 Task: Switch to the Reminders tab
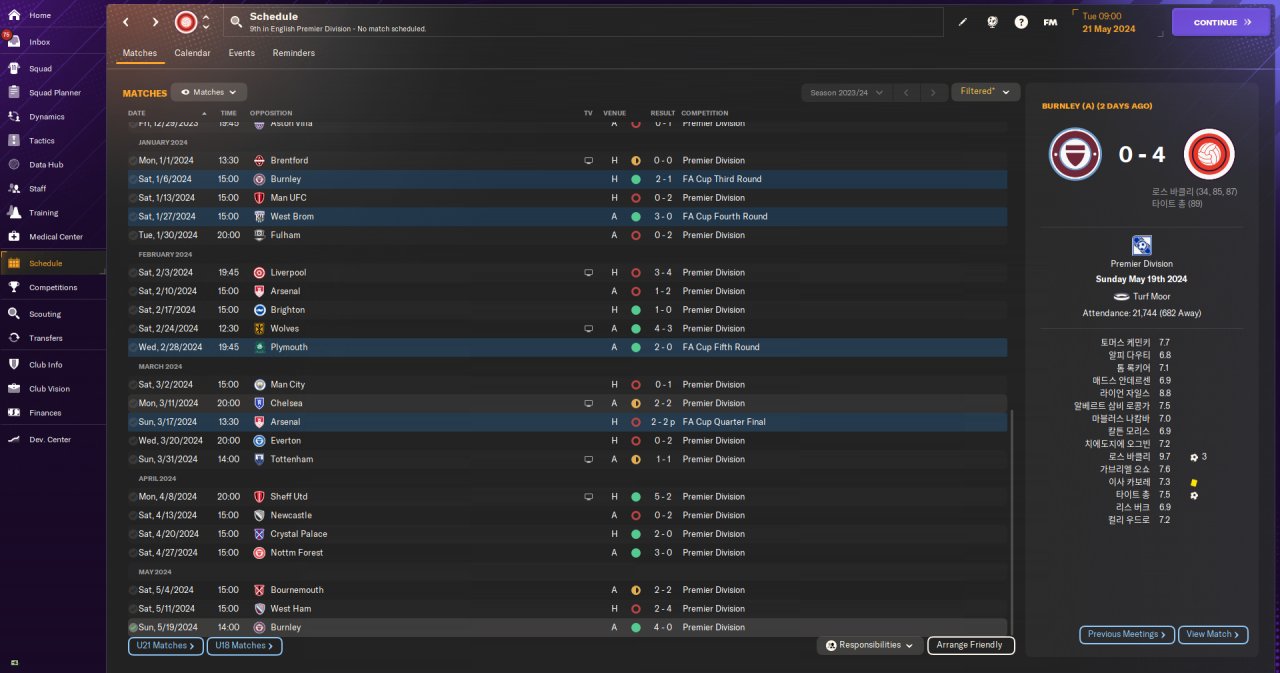click(294, 53)
